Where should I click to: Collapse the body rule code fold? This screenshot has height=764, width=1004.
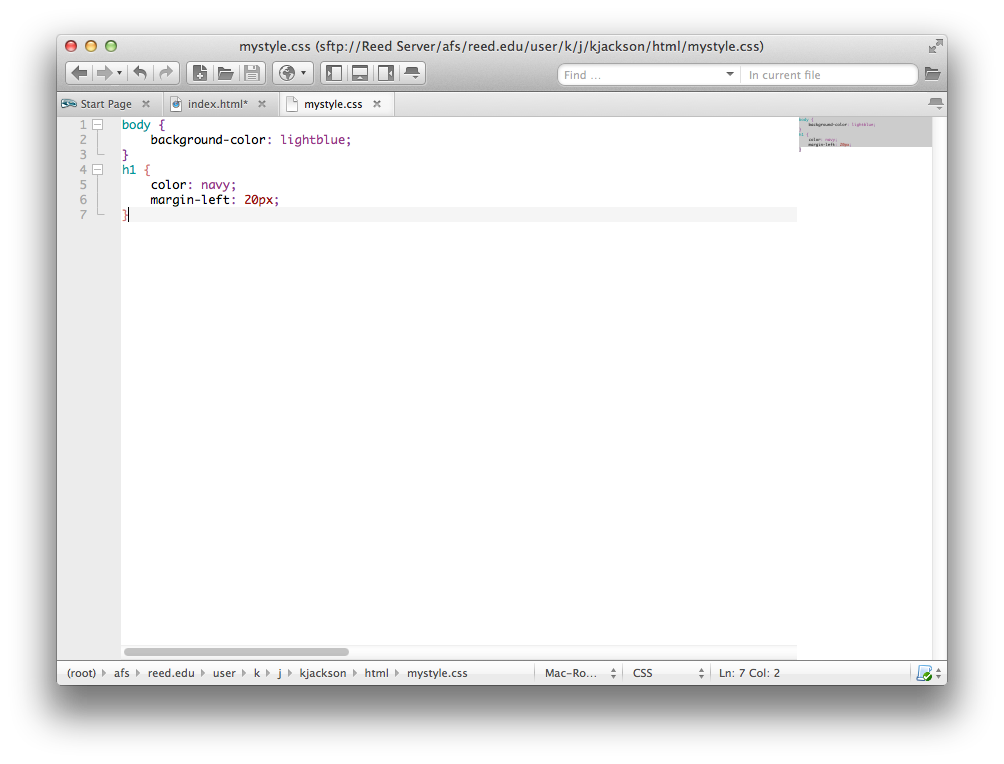[97, 124]
